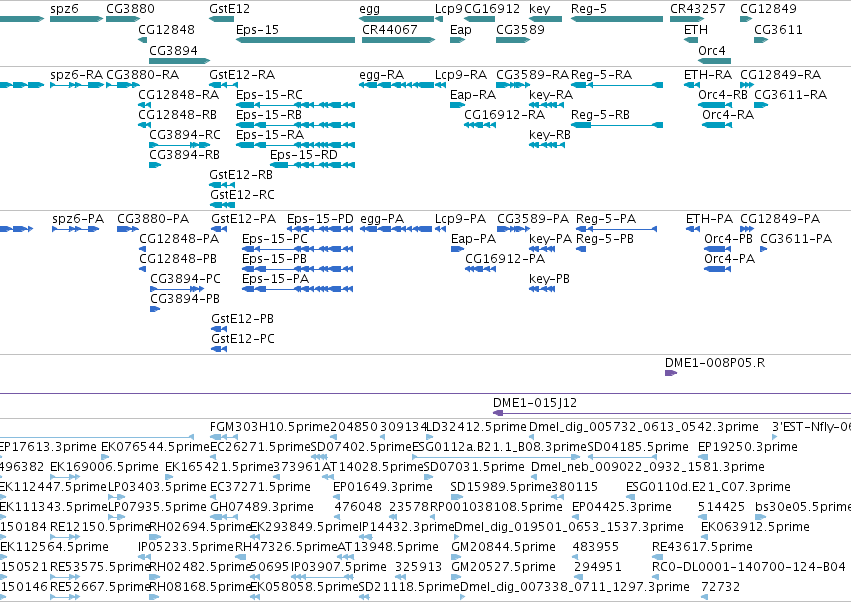Image resolution: width=851 pixels, height=602 pixels.
Task: Select the Eps-15-RD transcript
Action: click(x=313, y=164)
